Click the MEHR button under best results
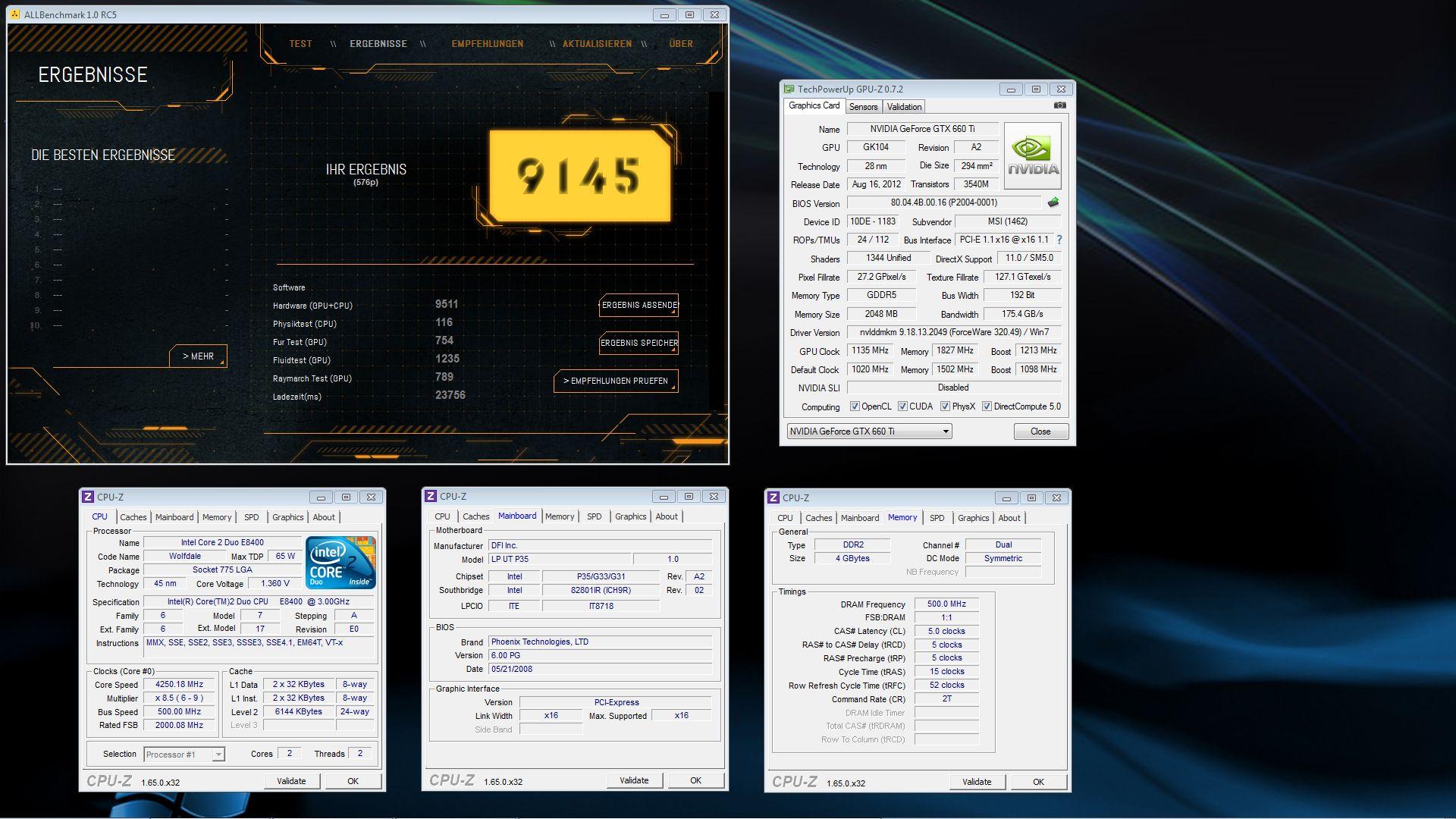The width and height of the screenshot is (1456, 819). (198, 356)
